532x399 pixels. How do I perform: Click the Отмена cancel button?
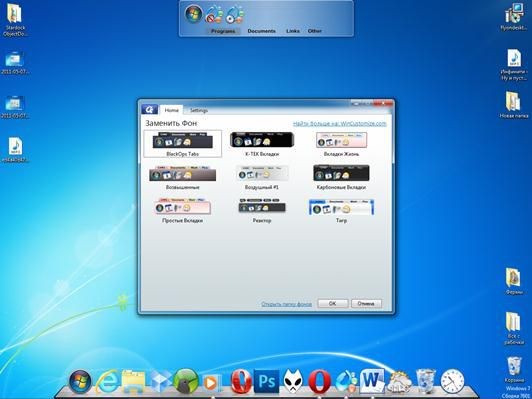366,304
